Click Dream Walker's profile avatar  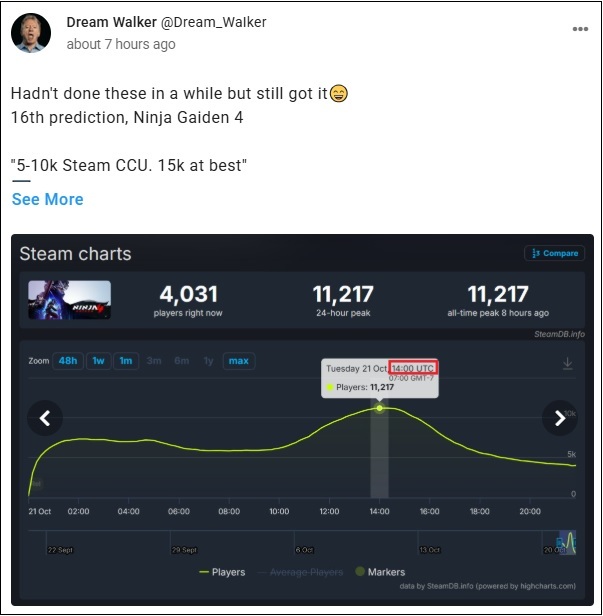[x=32, y=33]
